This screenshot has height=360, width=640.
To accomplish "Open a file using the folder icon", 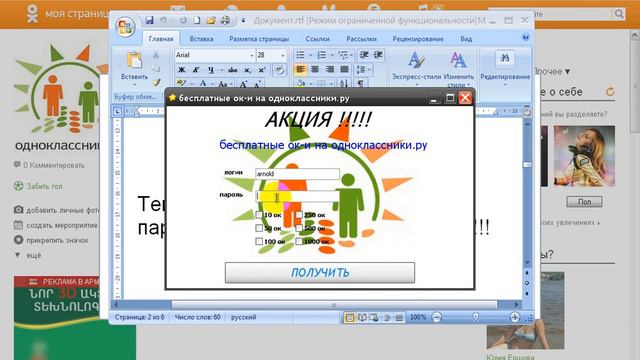I will [x=211, y=20].
